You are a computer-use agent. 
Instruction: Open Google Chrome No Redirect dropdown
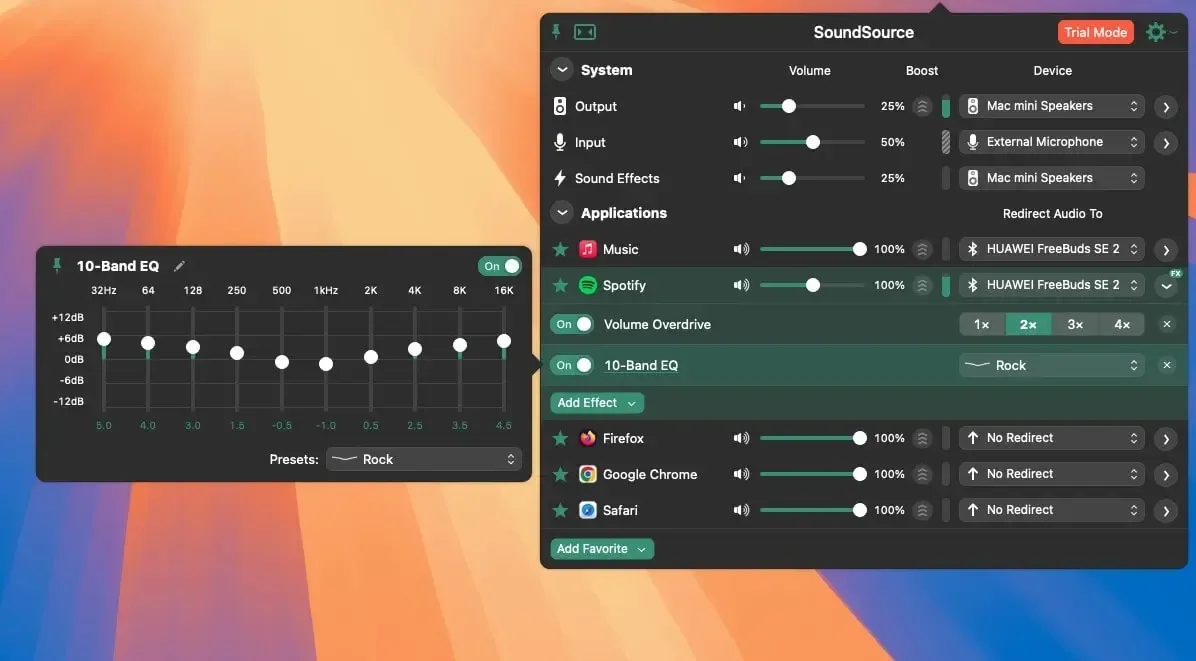pos(1052,474)
